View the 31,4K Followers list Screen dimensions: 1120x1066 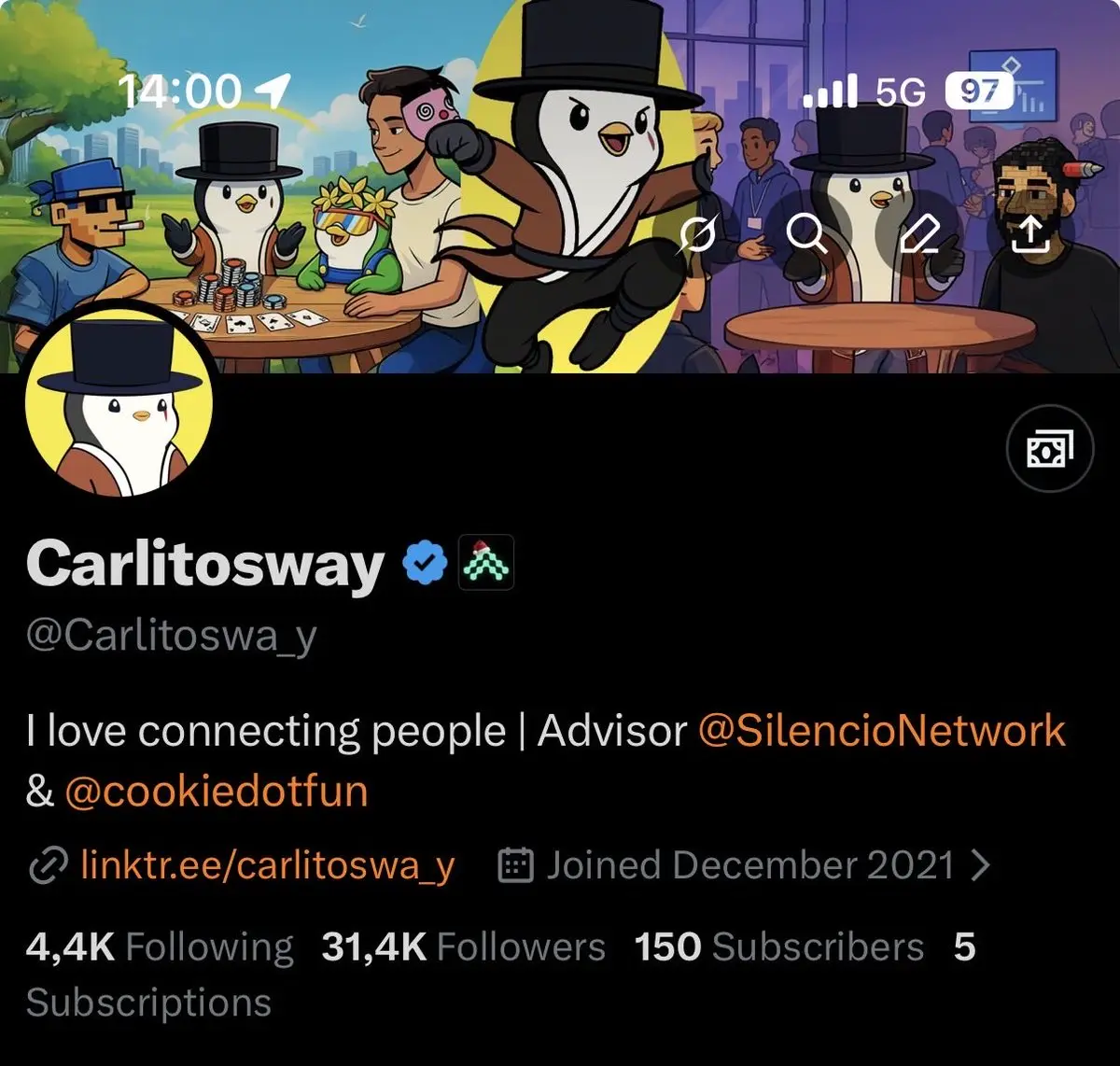(464, 947)
